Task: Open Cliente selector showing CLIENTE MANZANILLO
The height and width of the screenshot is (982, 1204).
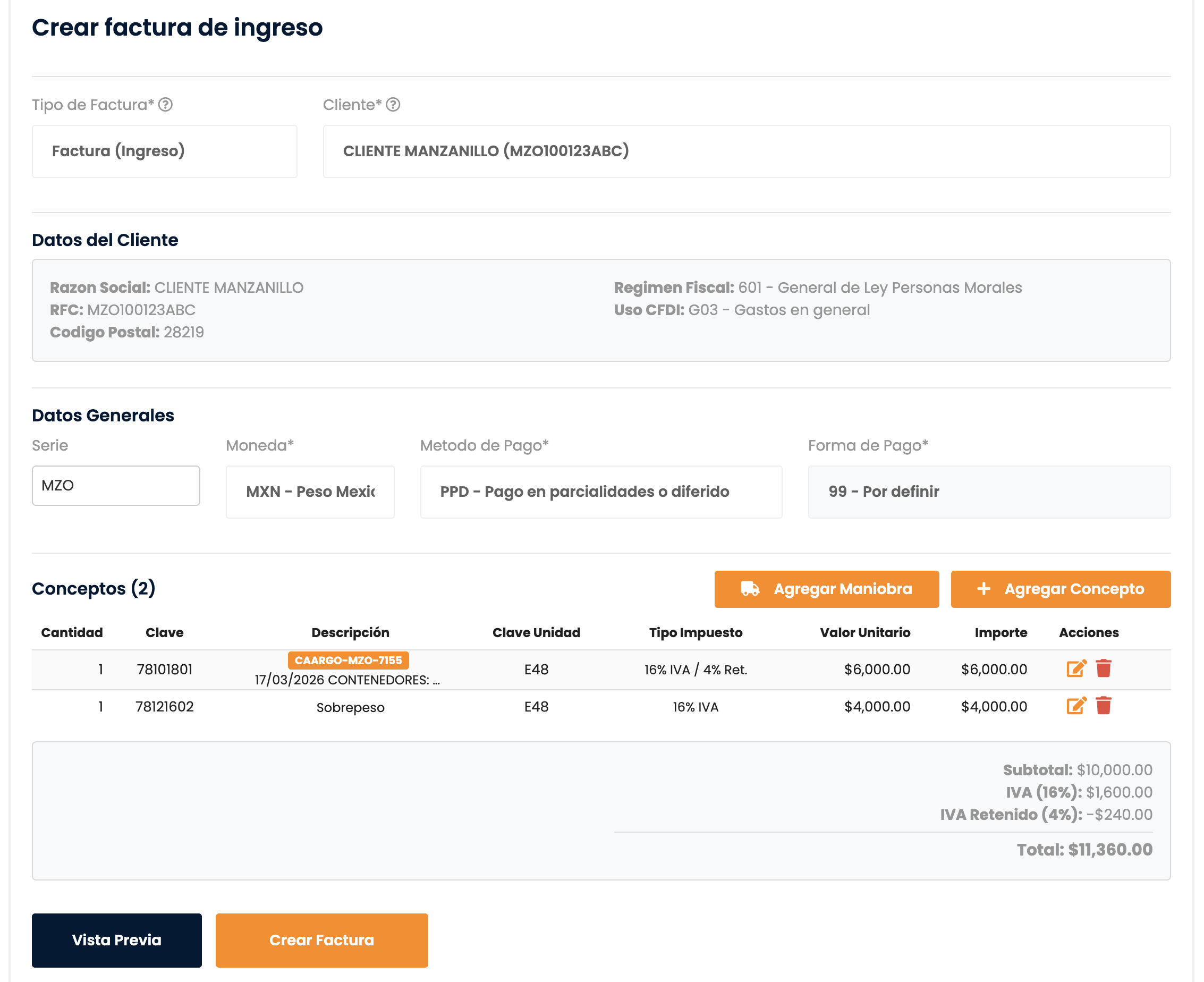Action: click(746, 151)
